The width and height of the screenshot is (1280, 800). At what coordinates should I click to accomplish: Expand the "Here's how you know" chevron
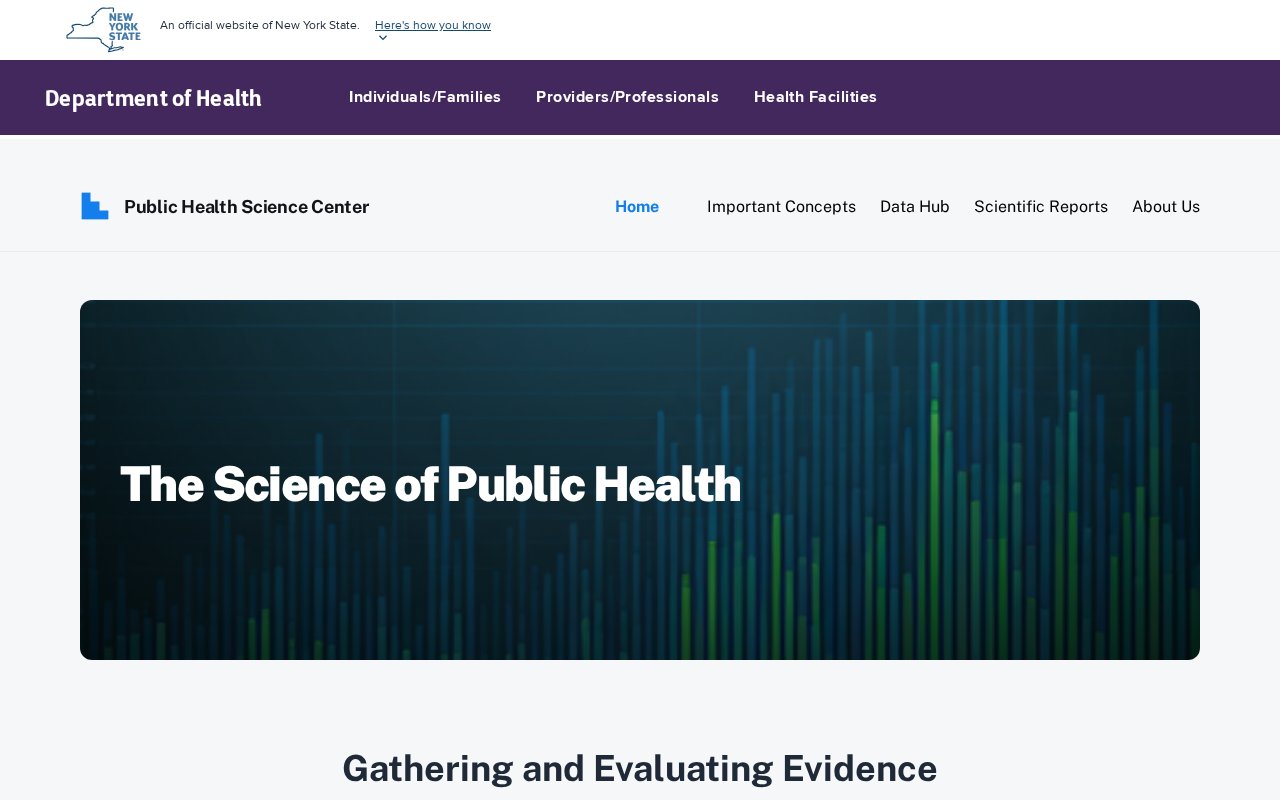click(x=382, y=38)
